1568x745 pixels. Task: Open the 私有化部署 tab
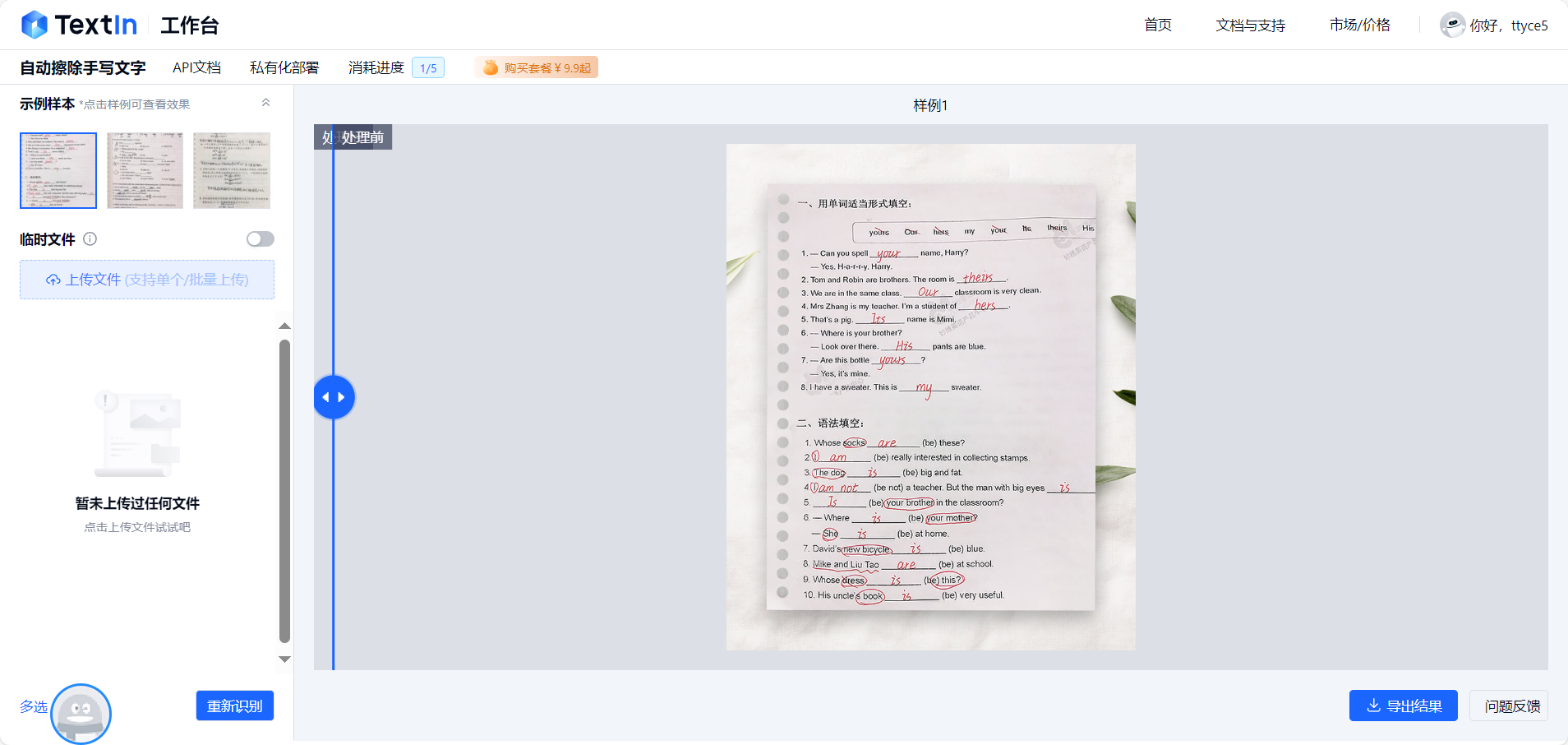[x=284, y=67]
